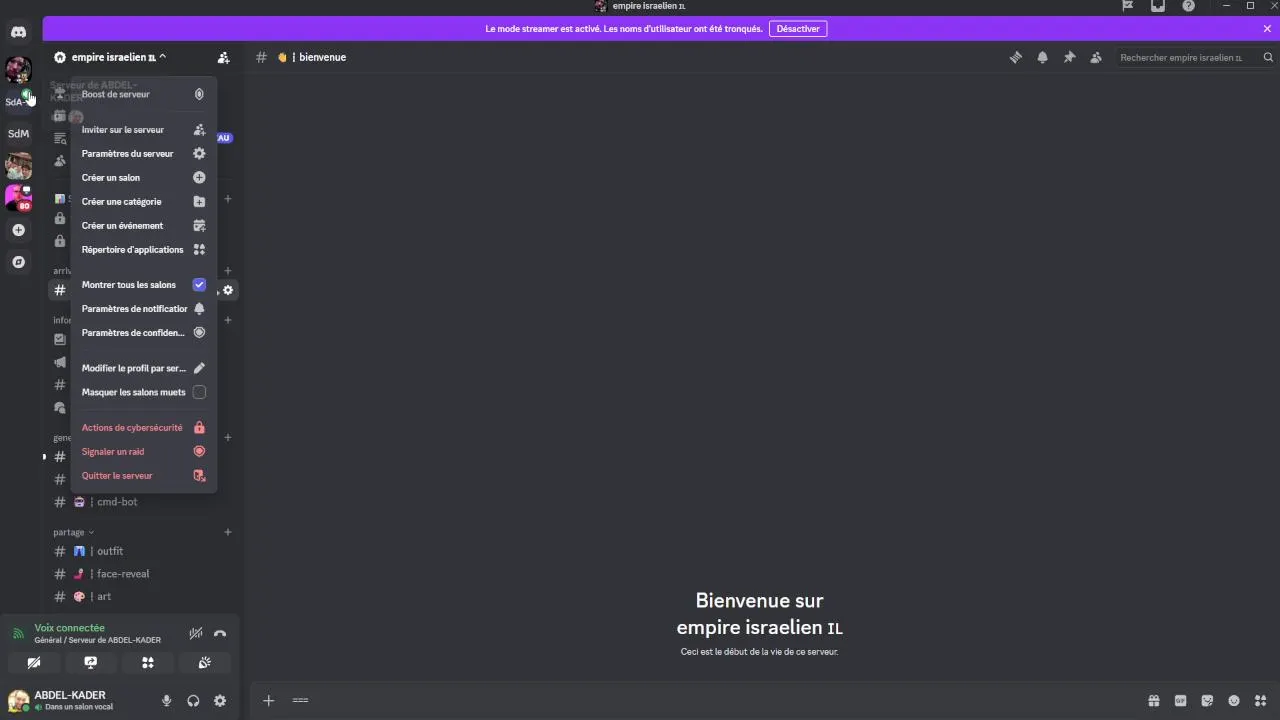Image resolution: width=1280 pixels, height=720 pixels.
Task: Open the gift icon in message bar
Action: (x=1153, y=701)
